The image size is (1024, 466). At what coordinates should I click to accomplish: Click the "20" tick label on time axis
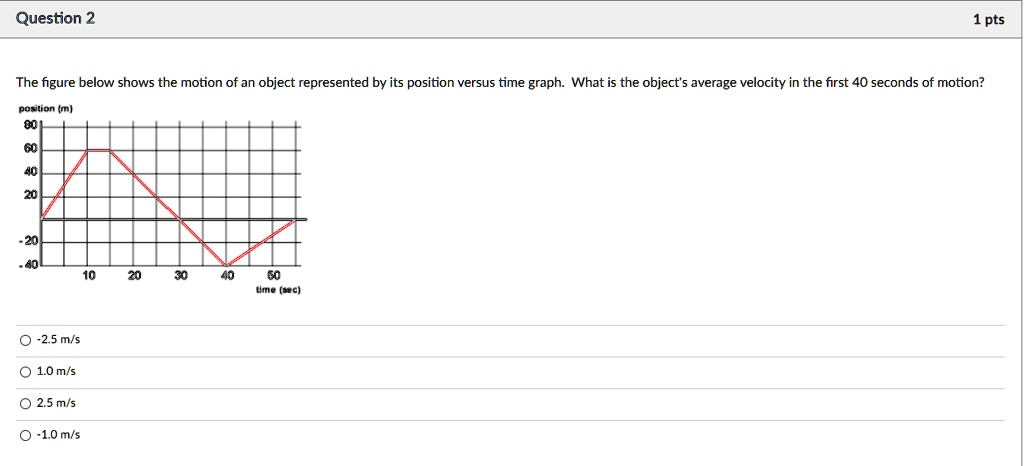(135, 276)
